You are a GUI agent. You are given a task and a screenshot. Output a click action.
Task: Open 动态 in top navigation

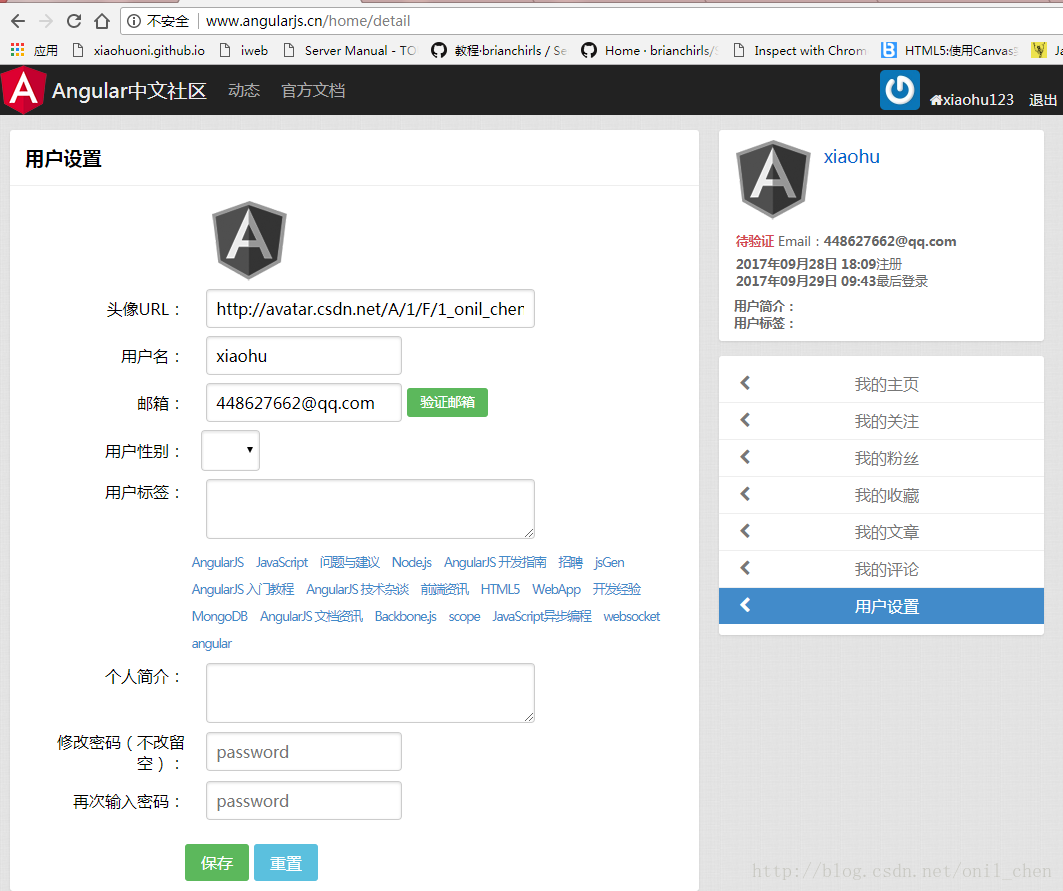pyautogui.click(x=244, y=90)
